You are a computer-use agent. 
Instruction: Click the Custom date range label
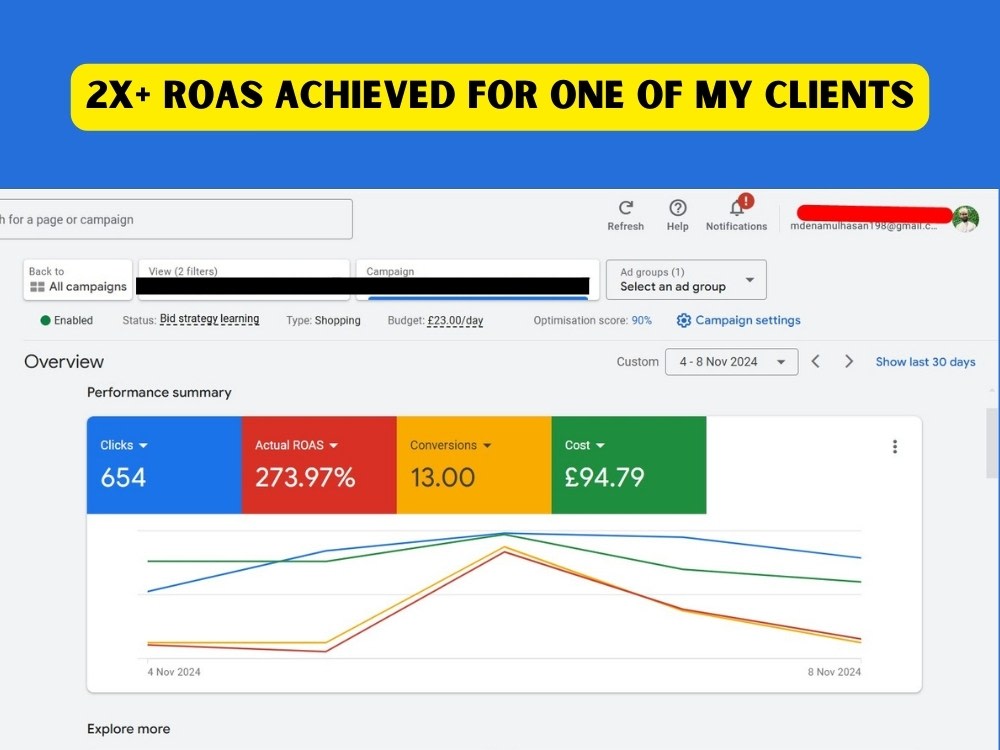637,362
